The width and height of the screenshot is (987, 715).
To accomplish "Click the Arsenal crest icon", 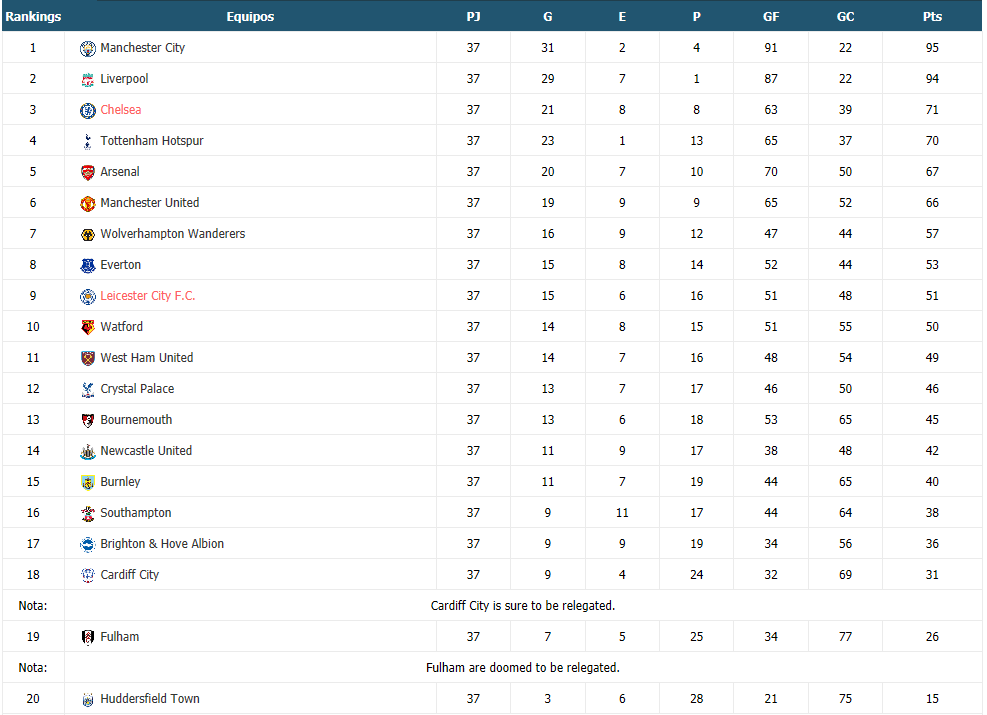I will (87, 172).
